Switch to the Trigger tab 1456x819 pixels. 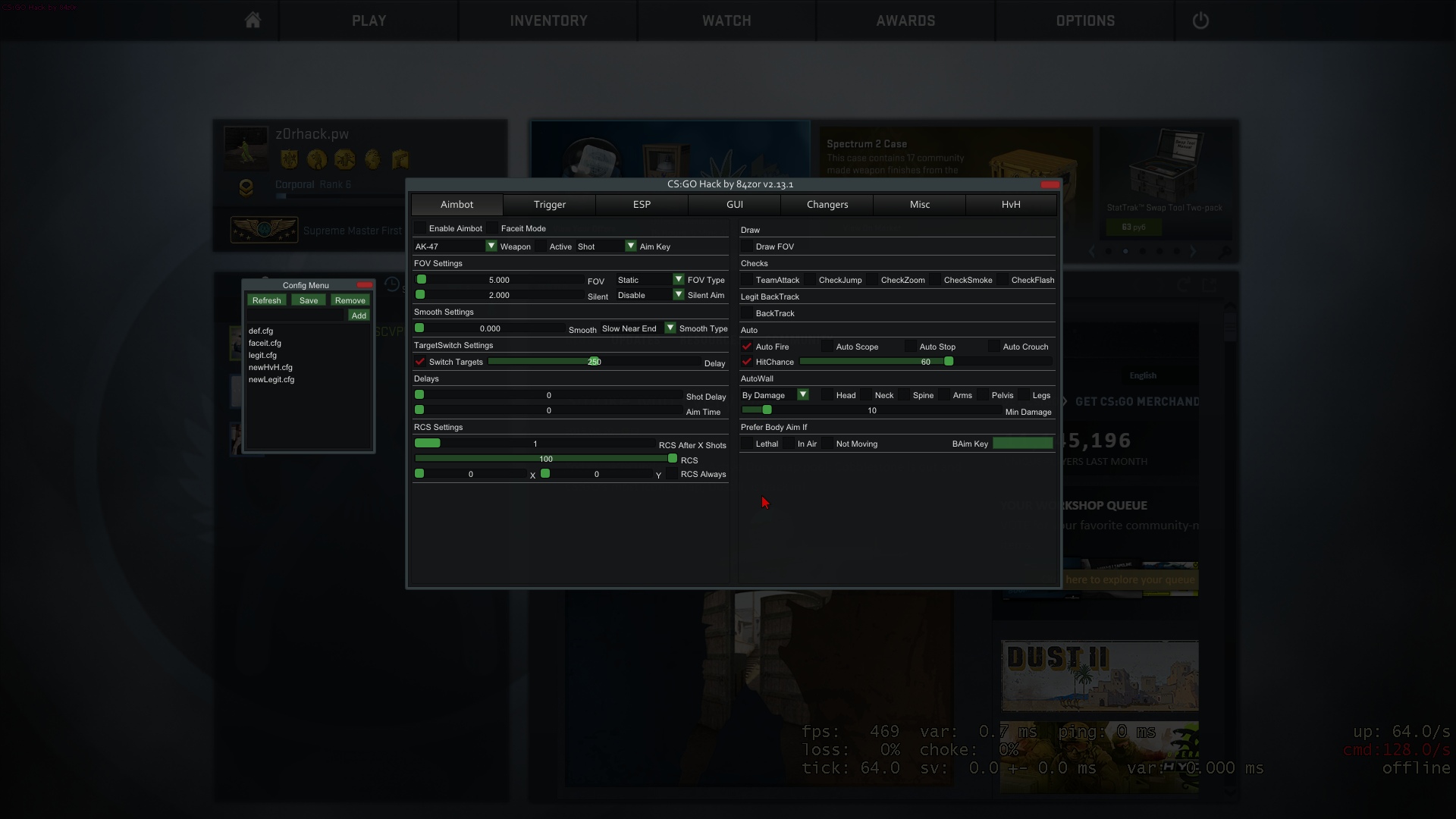[550, 205]
